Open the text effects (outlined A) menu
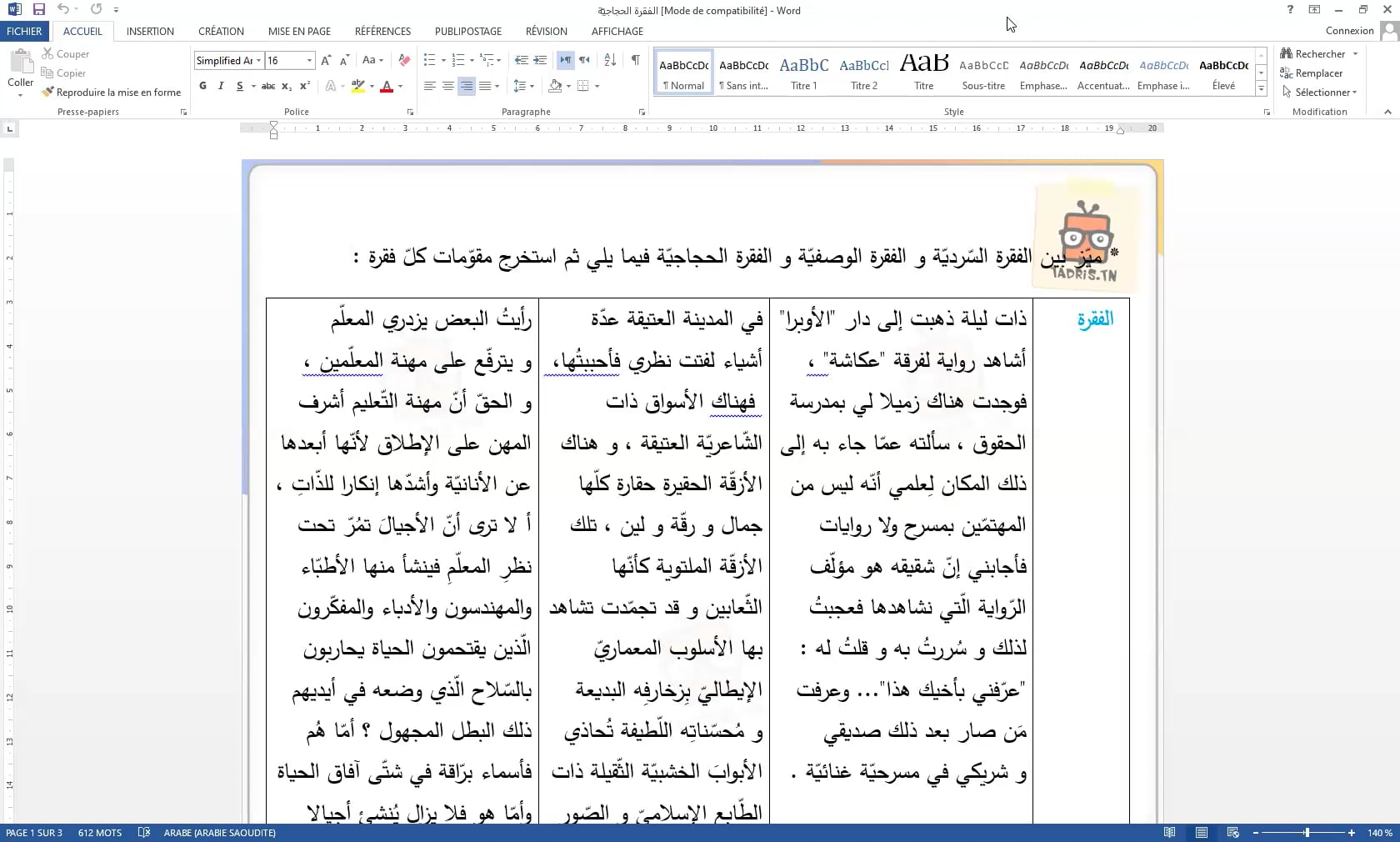 point(331,86)
